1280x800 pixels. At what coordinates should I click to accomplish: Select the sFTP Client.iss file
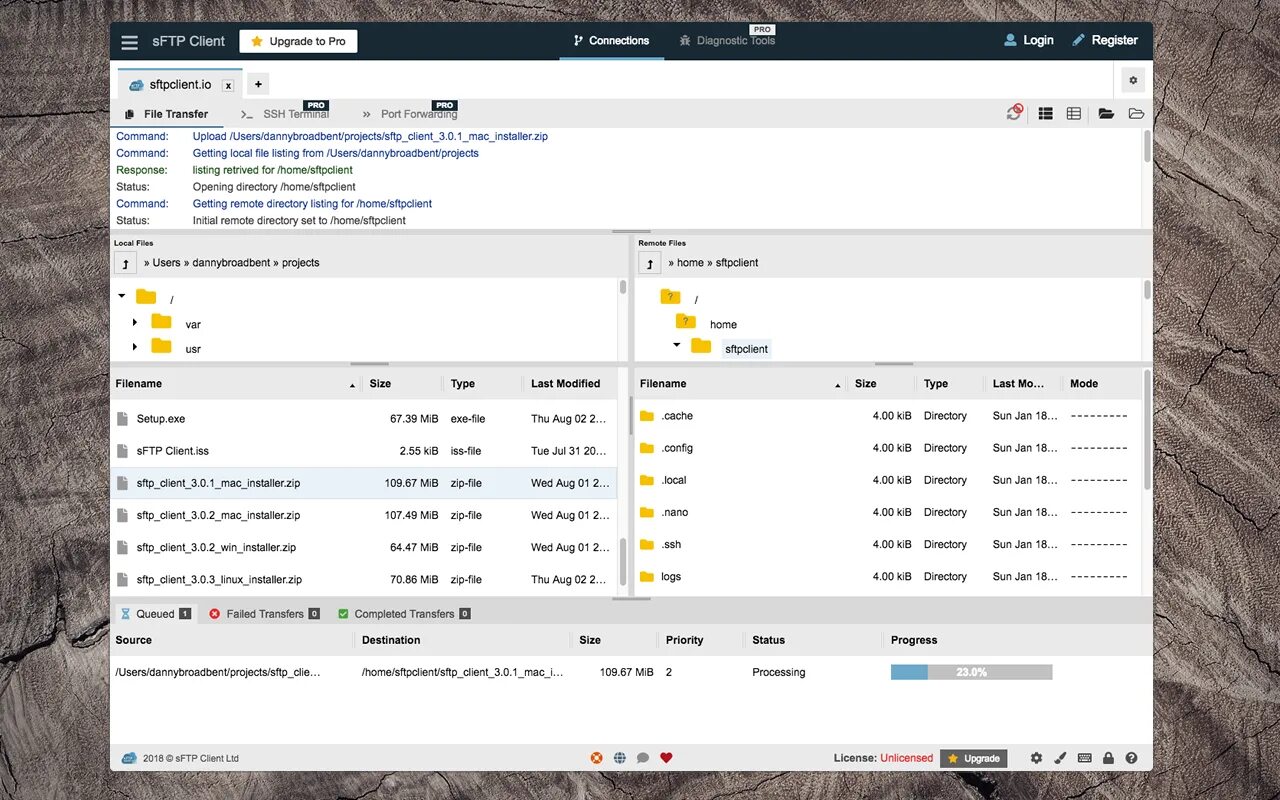tap(363, 451)
